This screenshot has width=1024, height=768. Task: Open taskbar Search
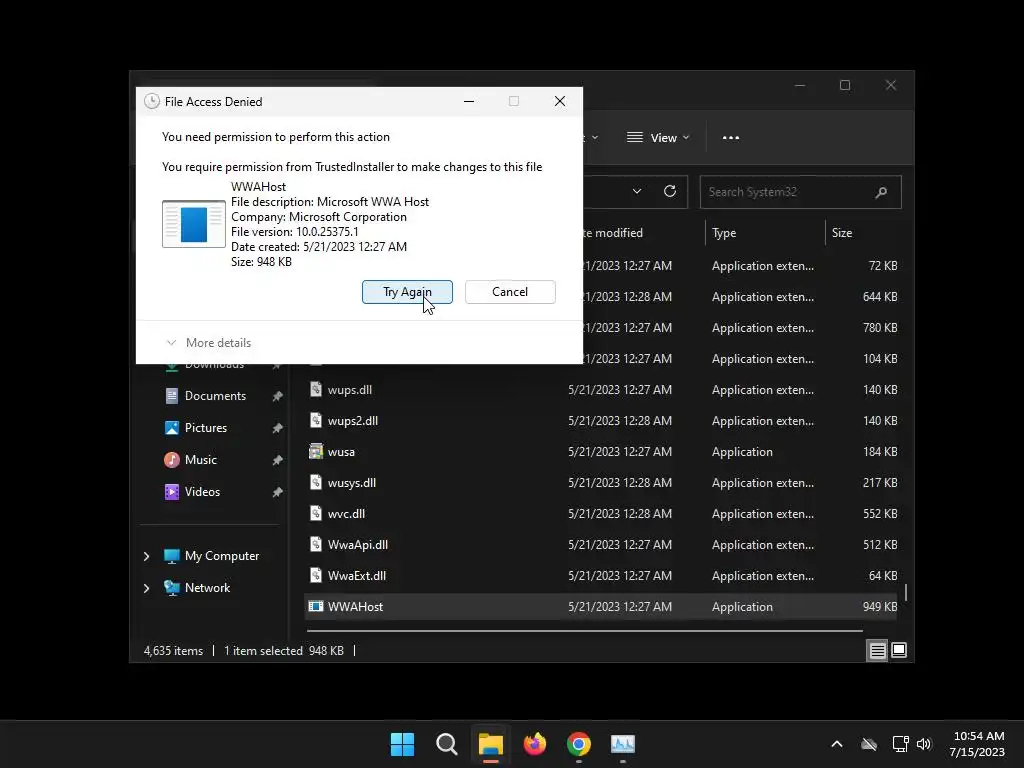pos(447,744)
